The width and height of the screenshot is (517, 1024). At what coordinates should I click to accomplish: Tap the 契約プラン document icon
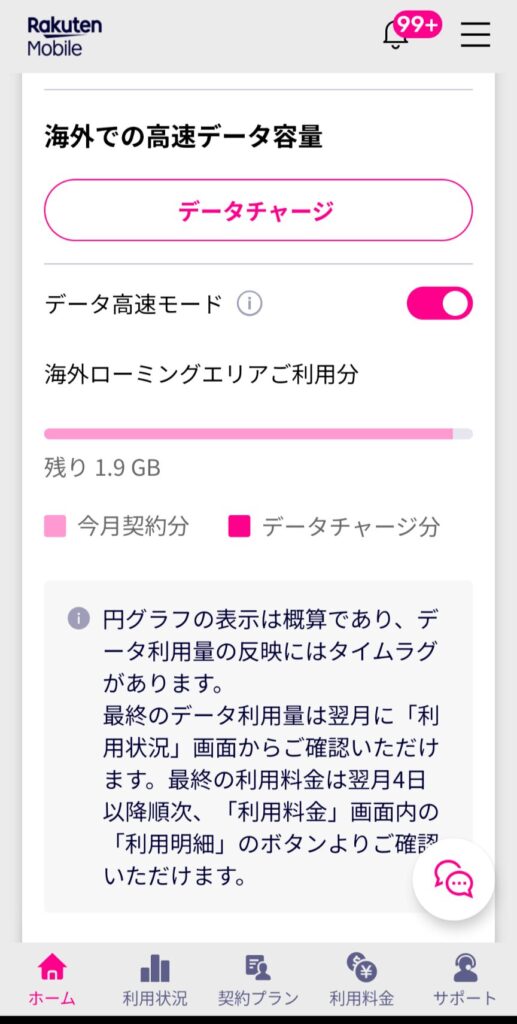[x=258, y=968]
